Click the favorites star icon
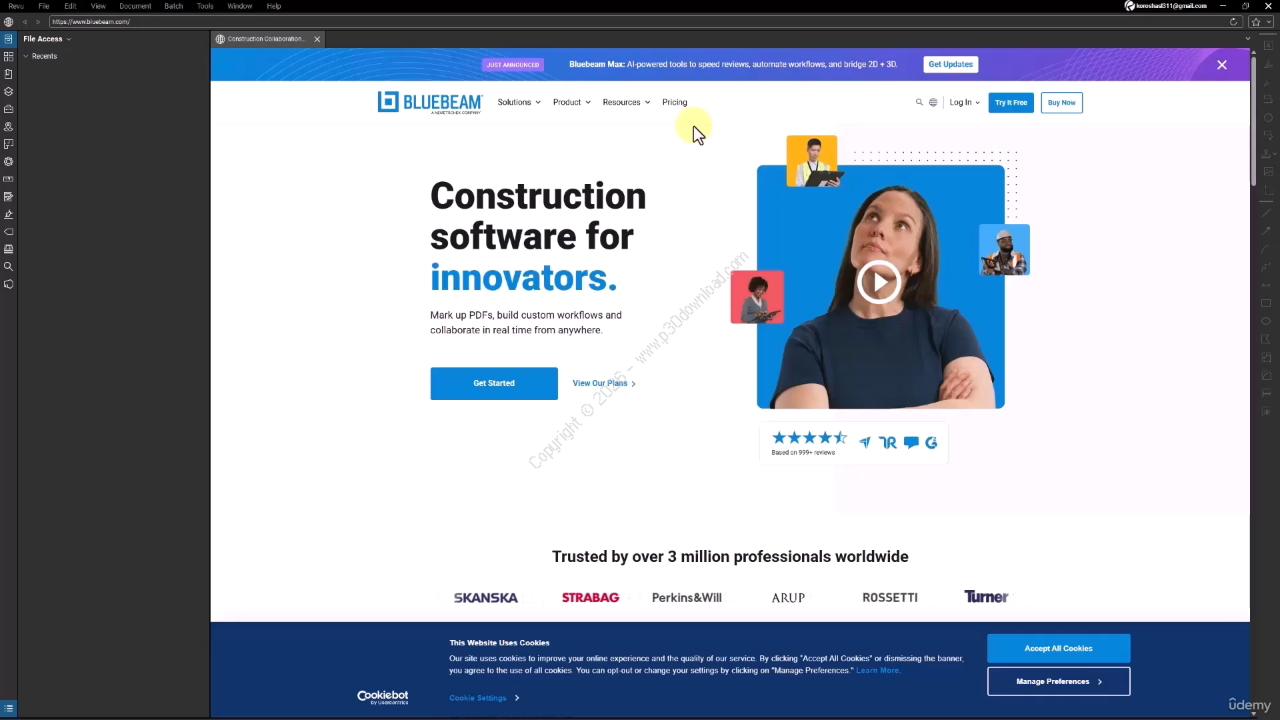1280x720 pixels. 1256,21
